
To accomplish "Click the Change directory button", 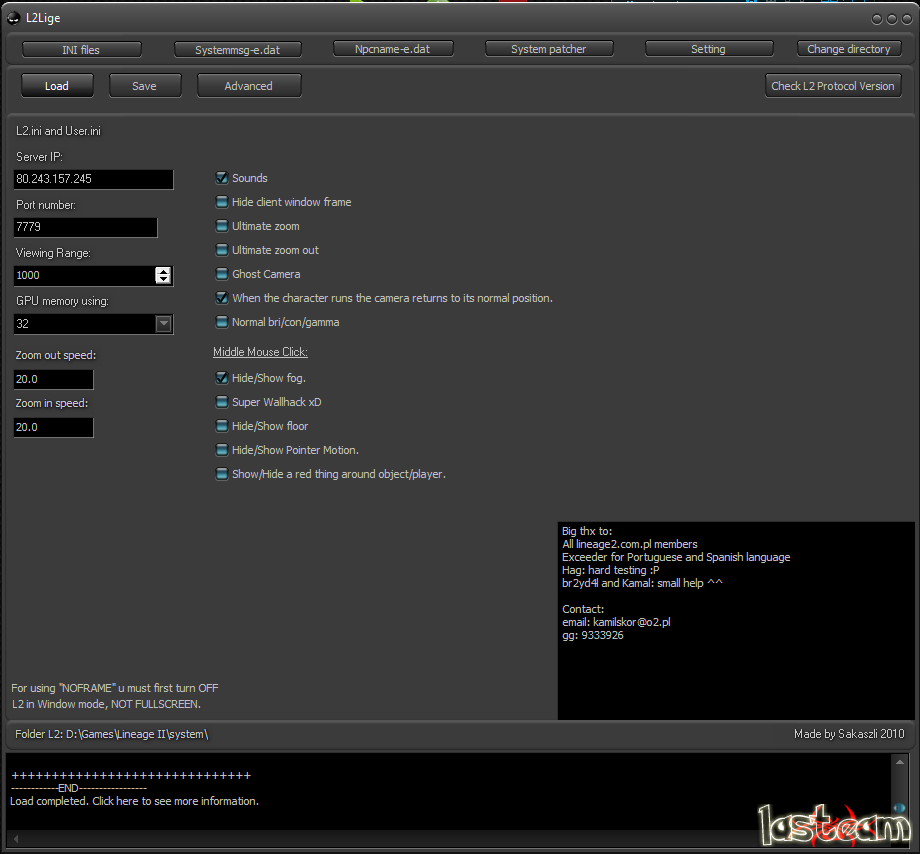I will click(x=848, y=49).
